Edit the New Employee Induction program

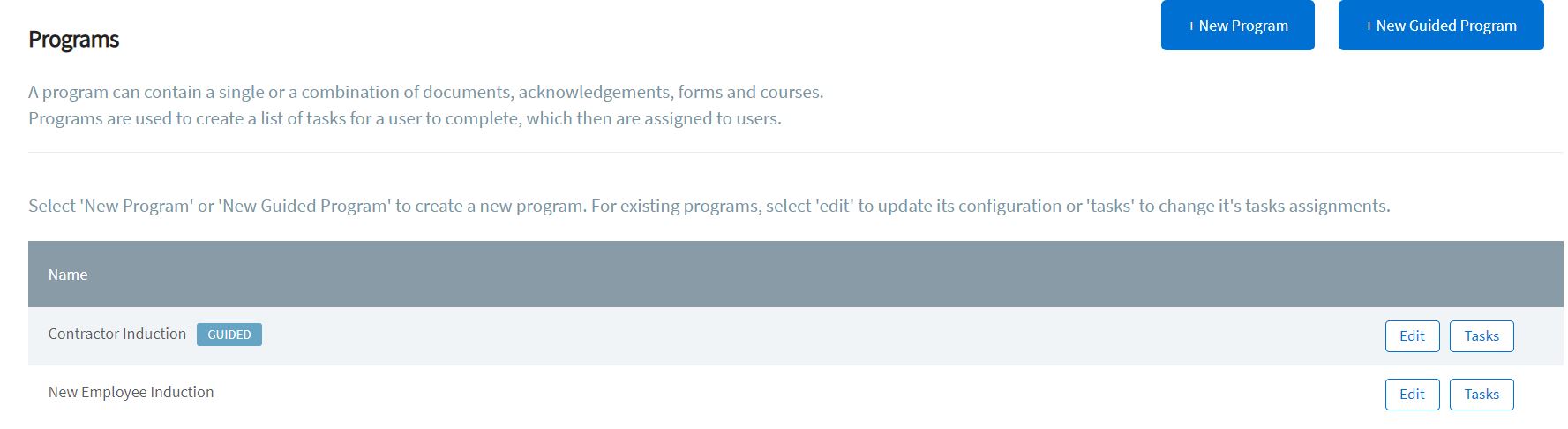point(1412,395)
